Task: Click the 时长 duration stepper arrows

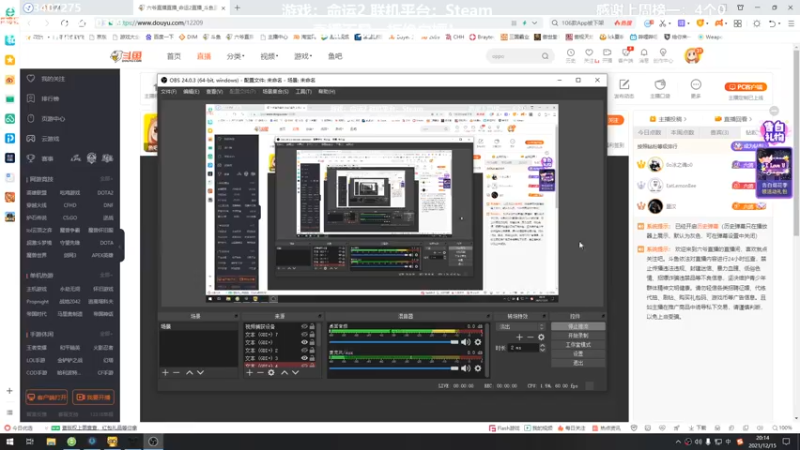Action: 542,348
